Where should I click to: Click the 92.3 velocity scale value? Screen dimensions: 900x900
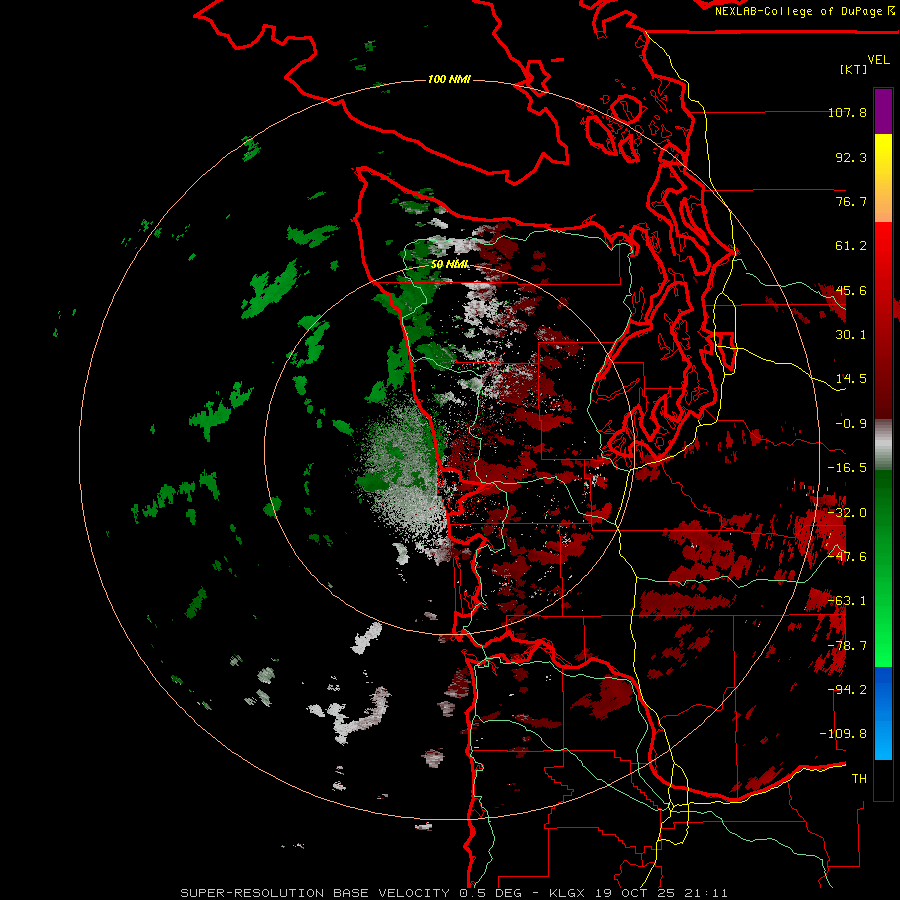(851, 157)
